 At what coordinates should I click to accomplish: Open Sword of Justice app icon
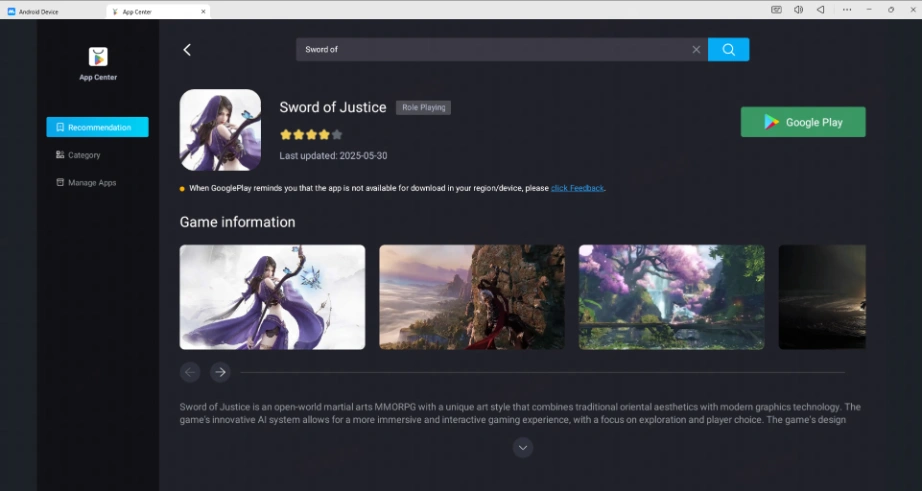pyautogui.click(x=220, y=130)
